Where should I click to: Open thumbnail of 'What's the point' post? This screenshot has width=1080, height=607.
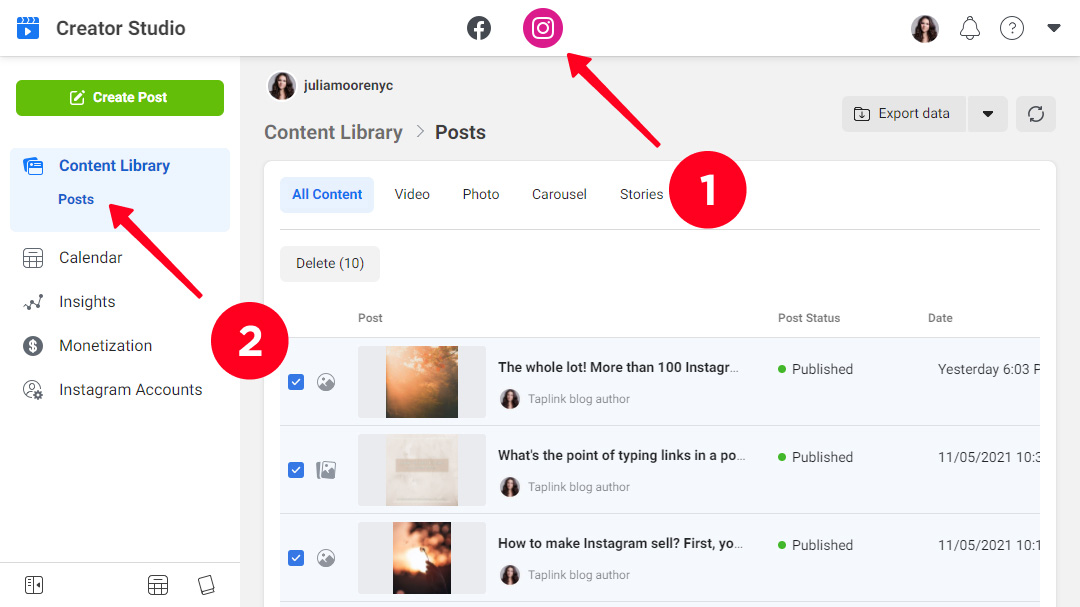422,470
